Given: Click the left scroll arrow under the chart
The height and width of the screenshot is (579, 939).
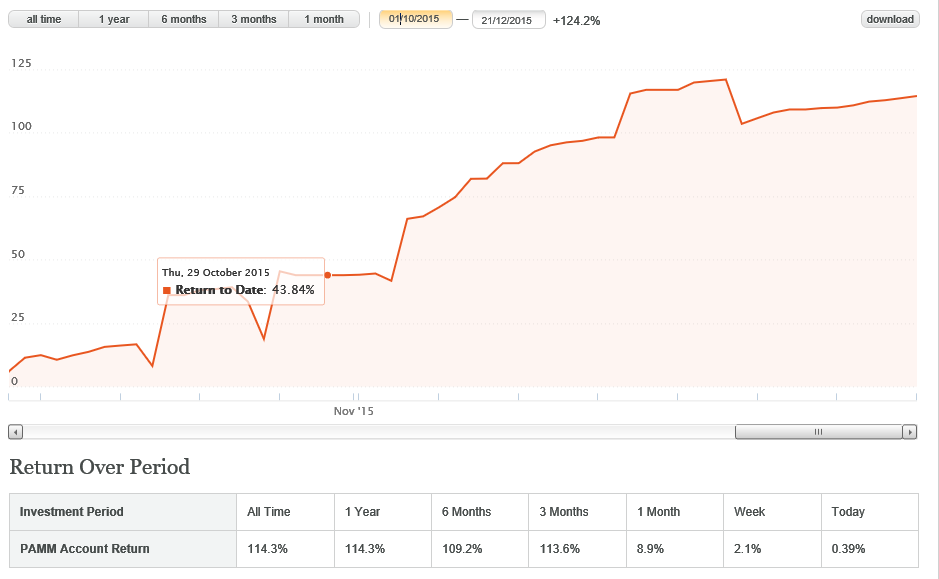Looking at the screenshot, I should pyautogui.click(x=16, y=432).
